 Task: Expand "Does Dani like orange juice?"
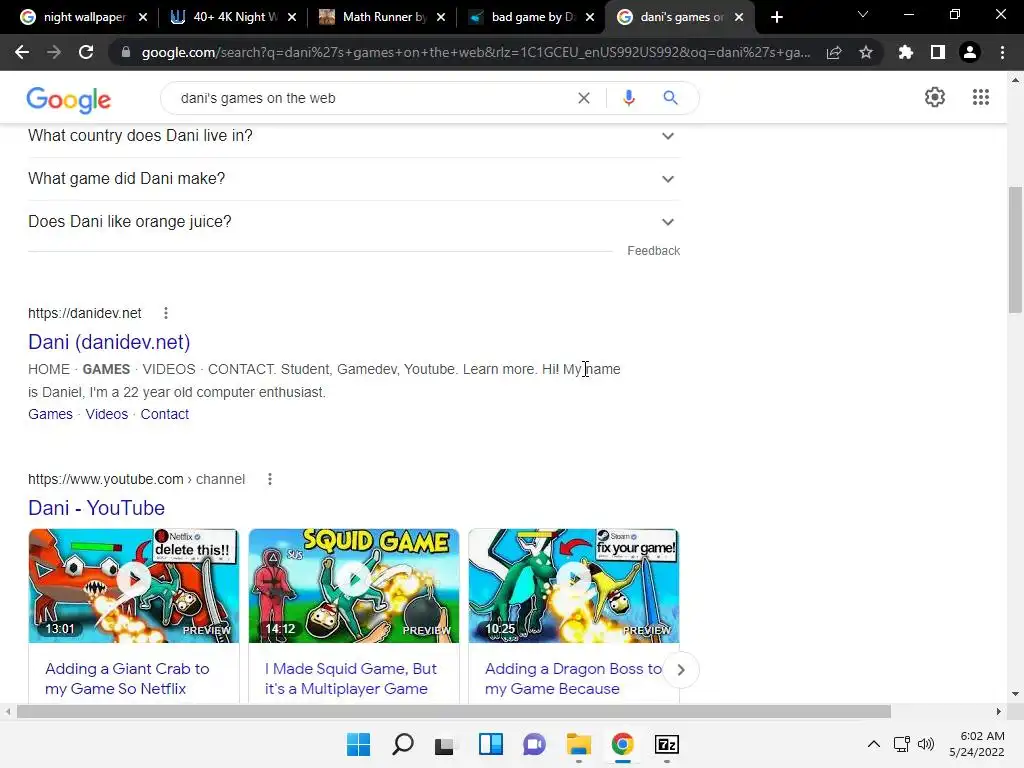354,222
